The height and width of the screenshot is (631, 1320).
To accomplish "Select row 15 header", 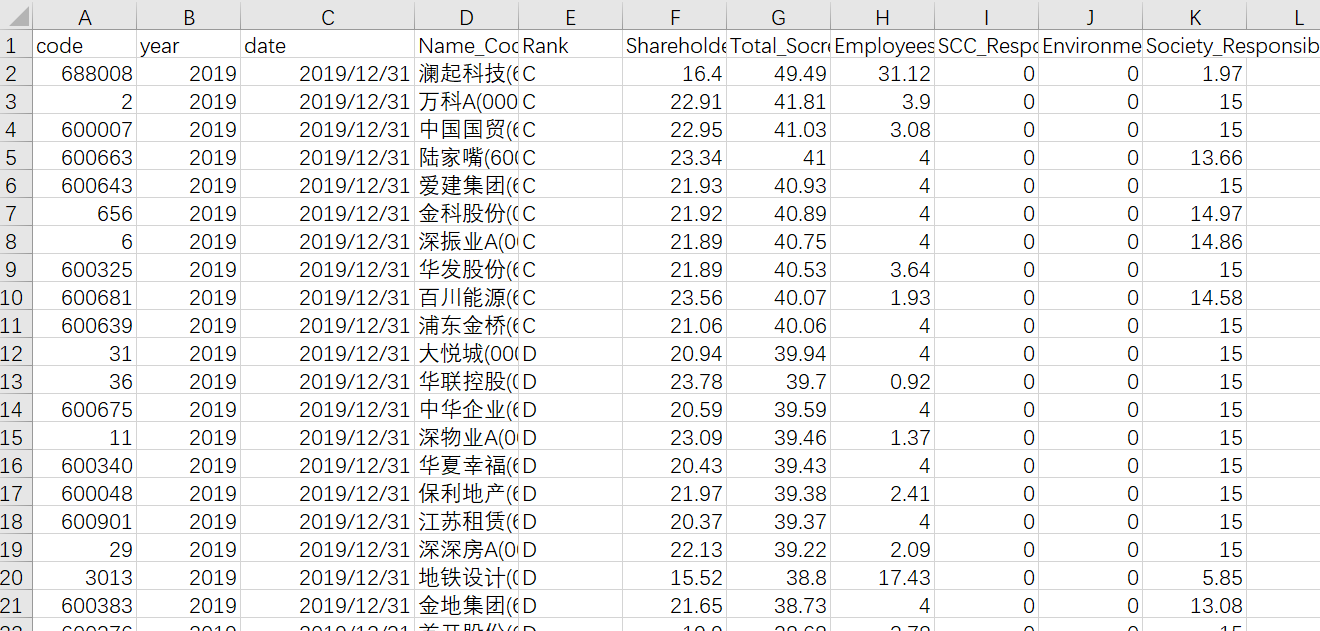I will coord(16,437).
